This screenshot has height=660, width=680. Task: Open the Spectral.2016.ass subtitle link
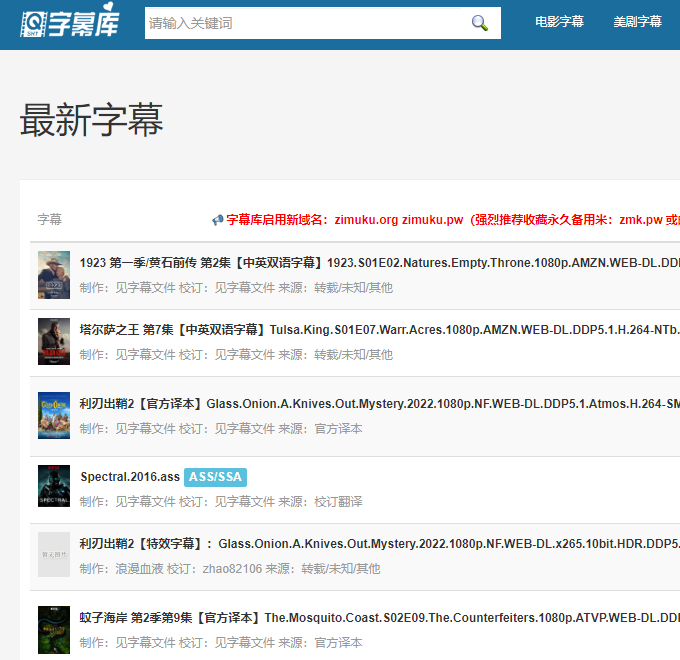pyautogui.click(x=130, y=477)
